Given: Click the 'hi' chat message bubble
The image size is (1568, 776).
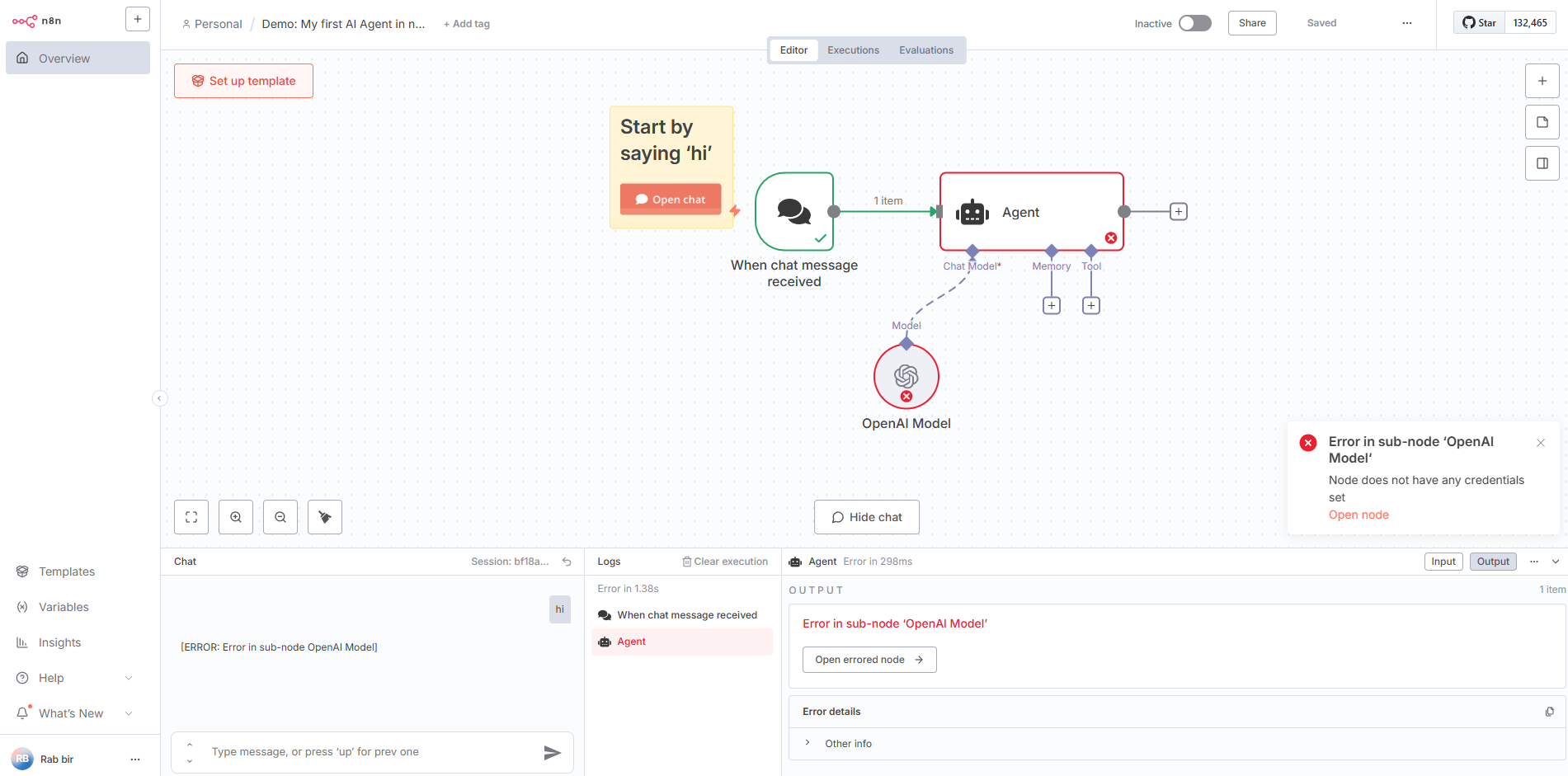Looking at the screenshot, I should click(x=560, y=609).
